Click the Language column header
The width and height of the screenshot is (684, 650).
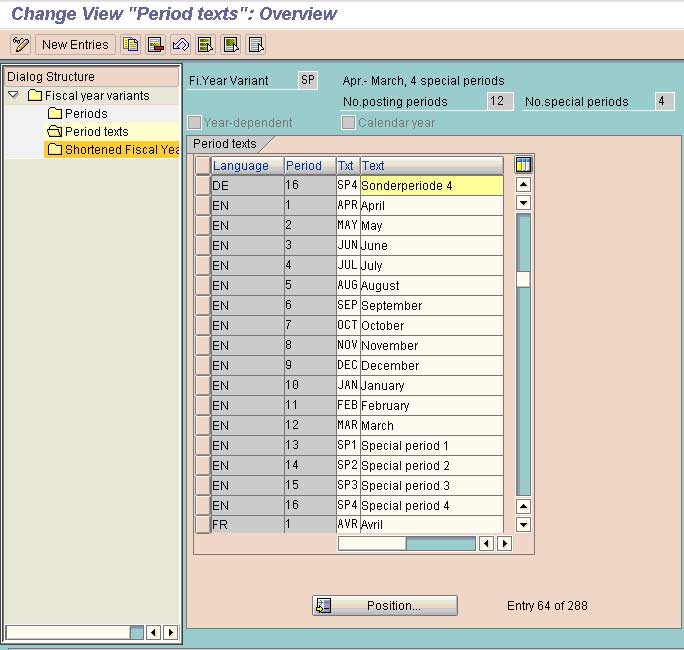247,166
